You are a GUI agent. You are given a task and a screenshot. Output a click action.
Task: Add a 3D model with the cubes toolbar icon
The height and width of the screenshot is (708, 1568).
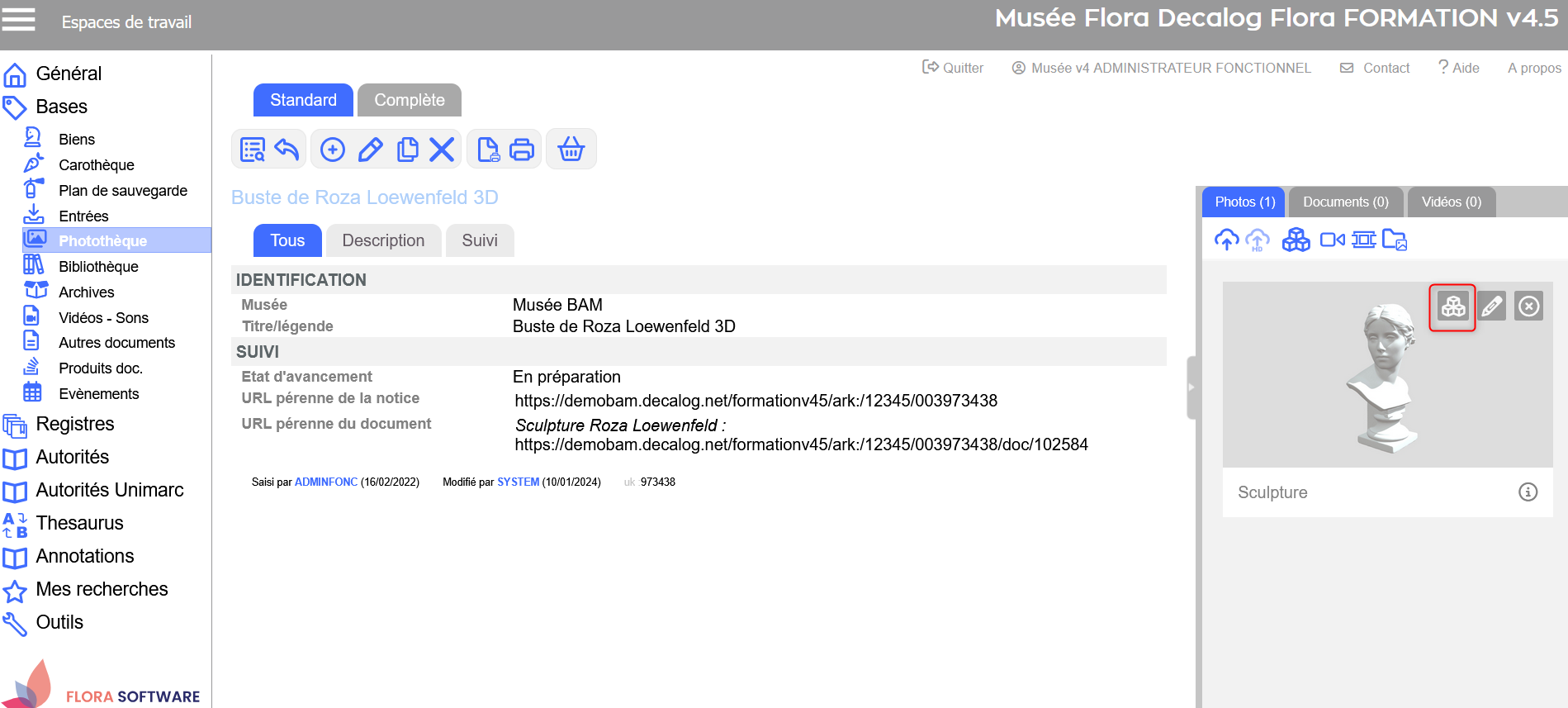[x=1296, y=240]
